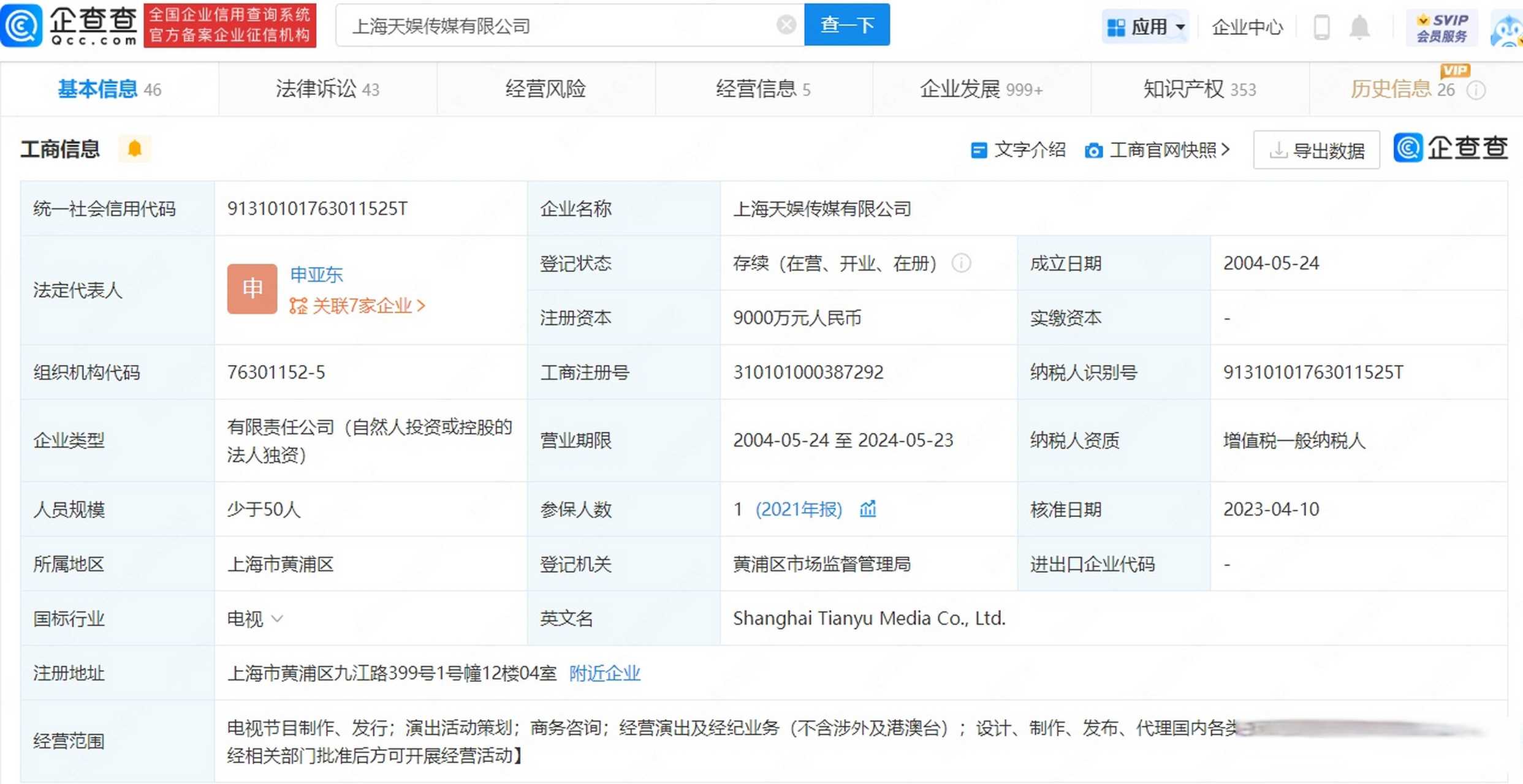Click the 申 avatar of legal representative
This screenshot has width=1523, height=784.
(252, 288)
